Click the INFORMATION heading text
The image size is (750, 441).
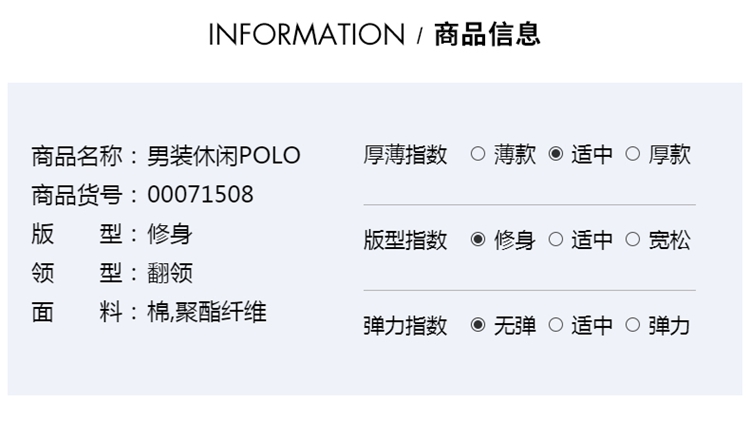308,35
